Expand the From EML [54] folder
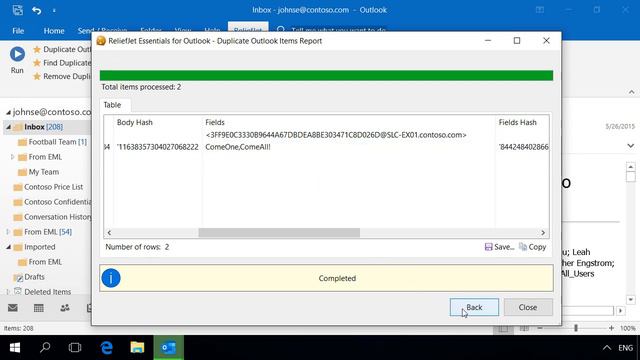Image resolution: width=640 pixels, height=360 pixels. click(8, 232)
